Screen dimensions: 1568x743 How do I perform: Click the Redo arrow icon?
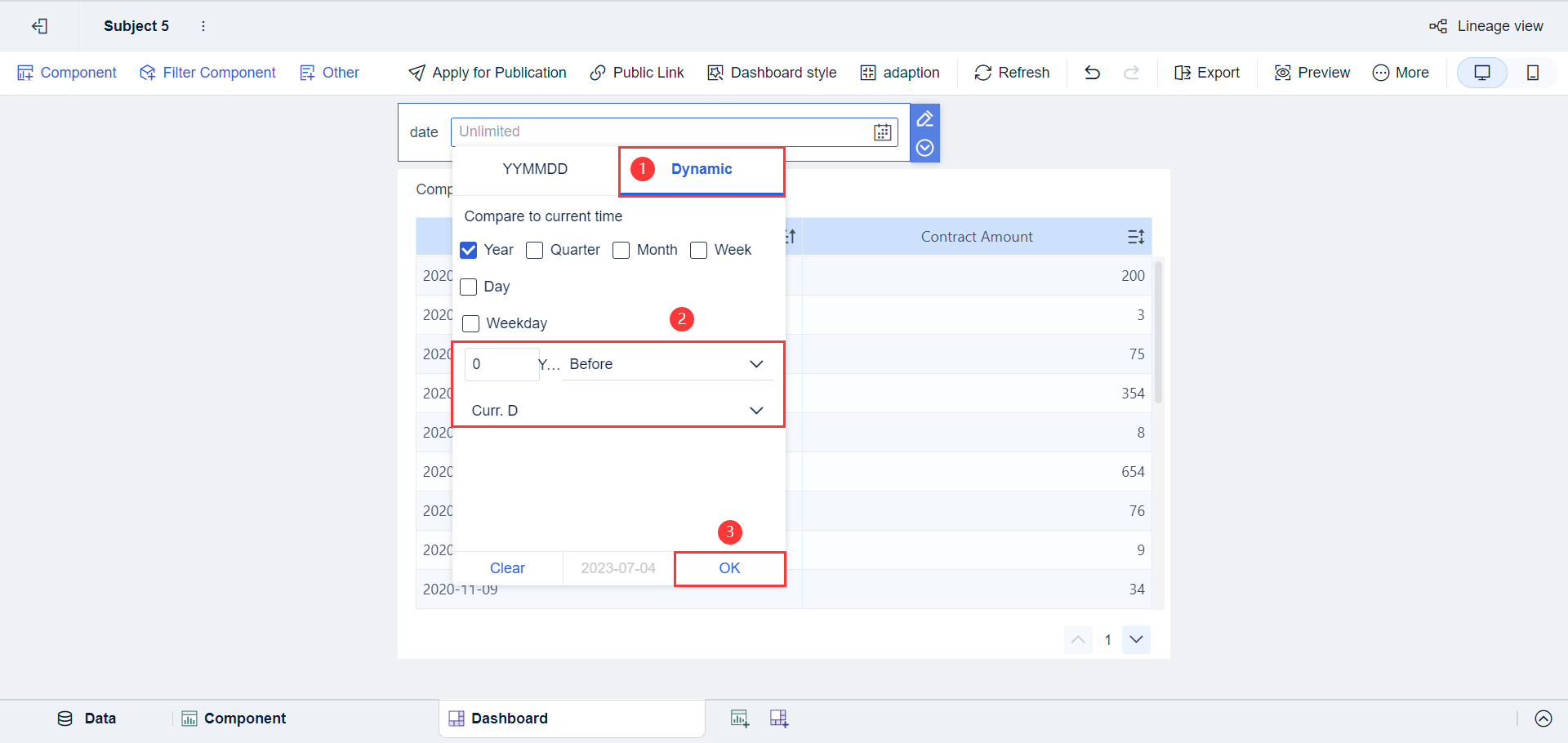(1132, 73)
